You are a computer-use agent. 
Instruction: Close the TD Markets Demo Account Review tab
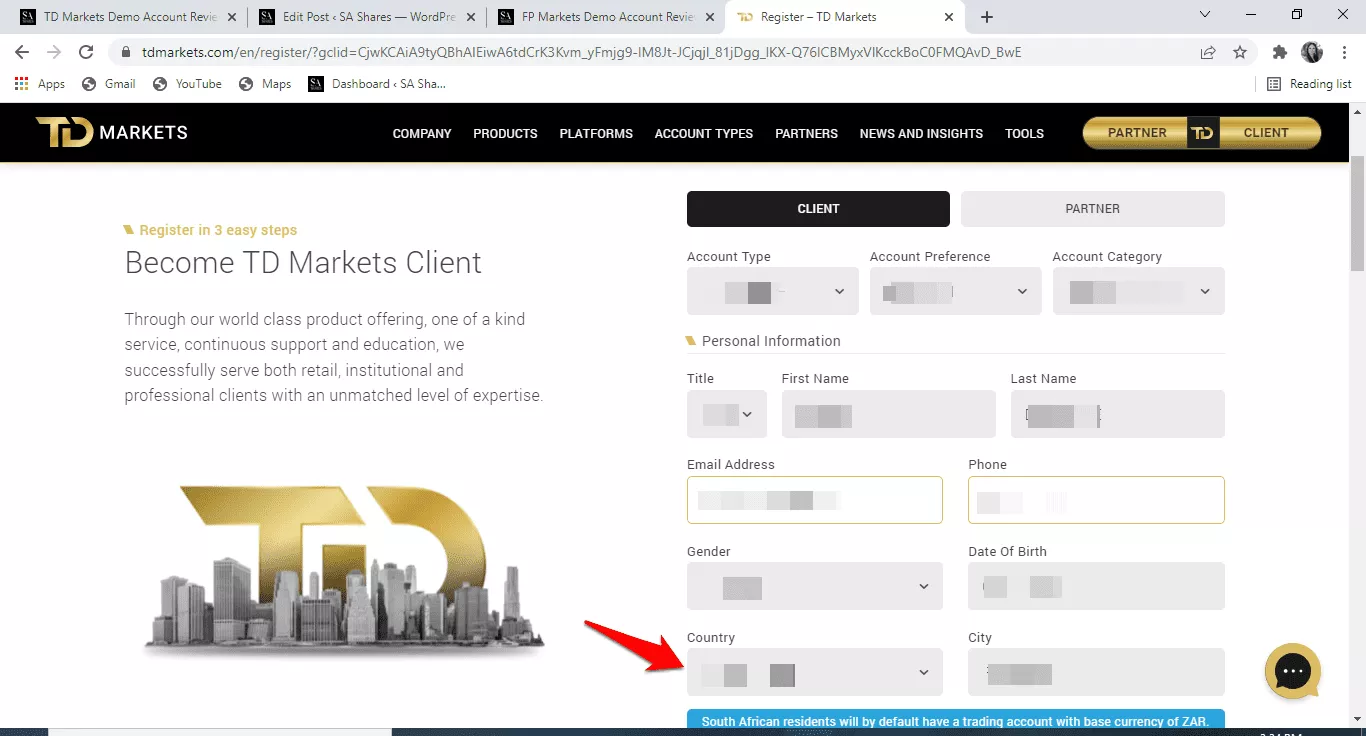(232, 17)
